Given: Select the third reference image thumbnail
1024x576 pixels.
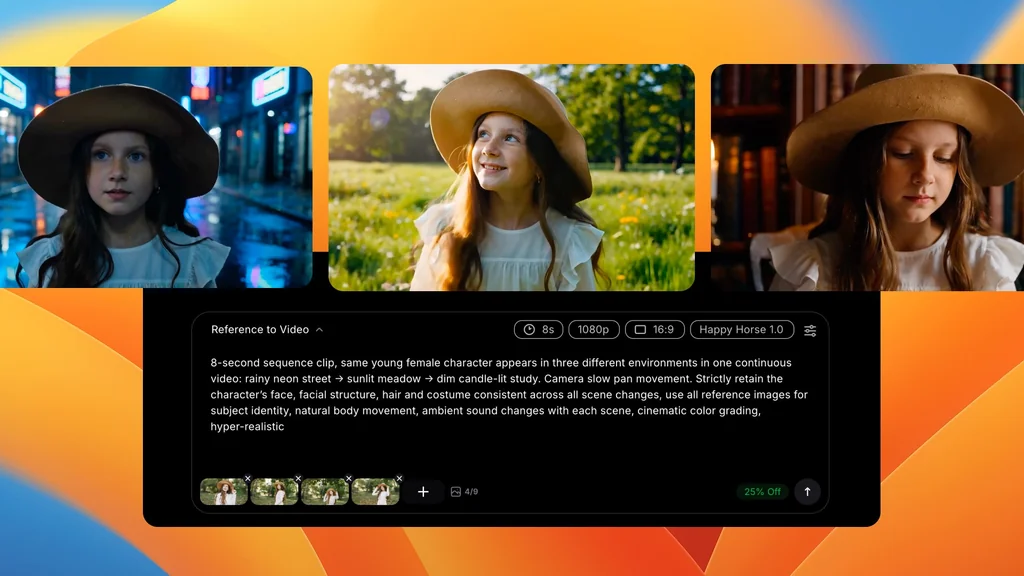Looking at the screenshot, I should 325,492.
